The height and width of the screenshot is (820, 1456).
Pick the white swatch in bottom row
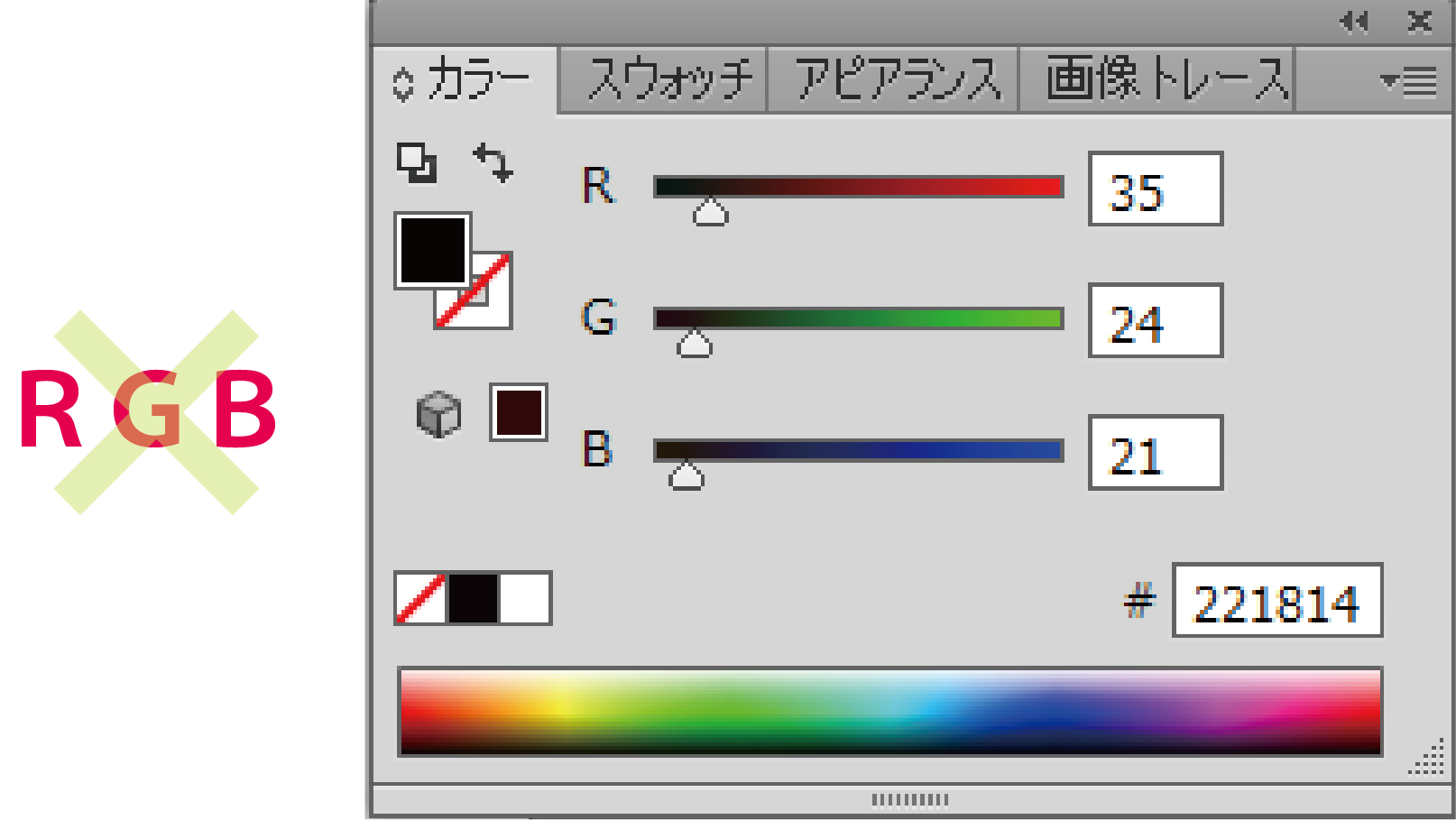524,598
